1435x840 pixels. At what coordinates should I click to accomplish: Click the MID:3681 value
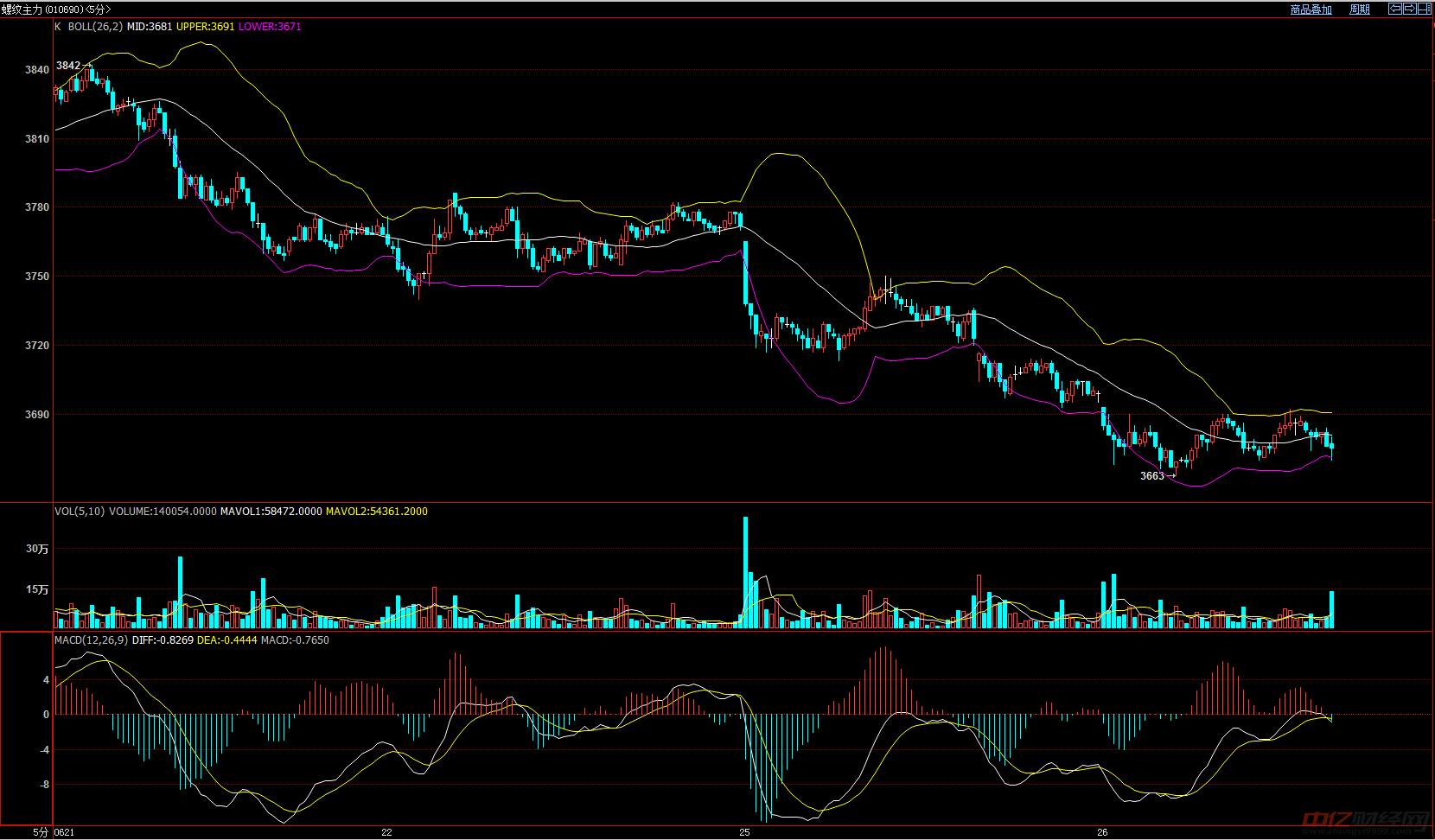[x=150, y=27]
